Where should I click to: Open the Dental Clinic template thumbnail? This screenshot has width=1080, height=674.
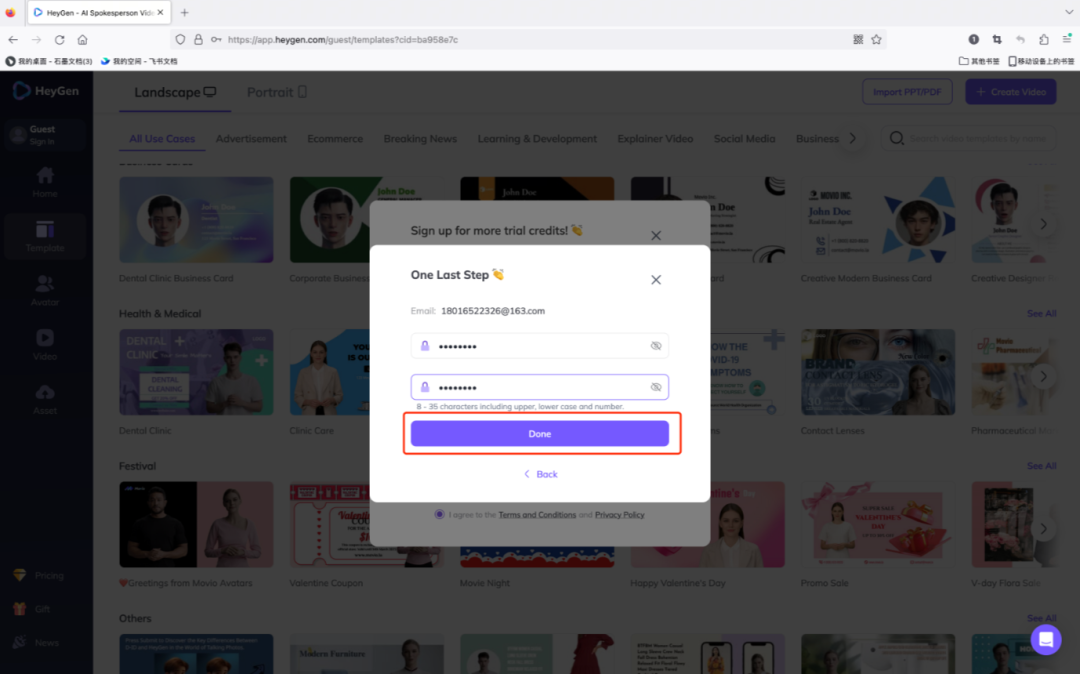tap(196, 372)
